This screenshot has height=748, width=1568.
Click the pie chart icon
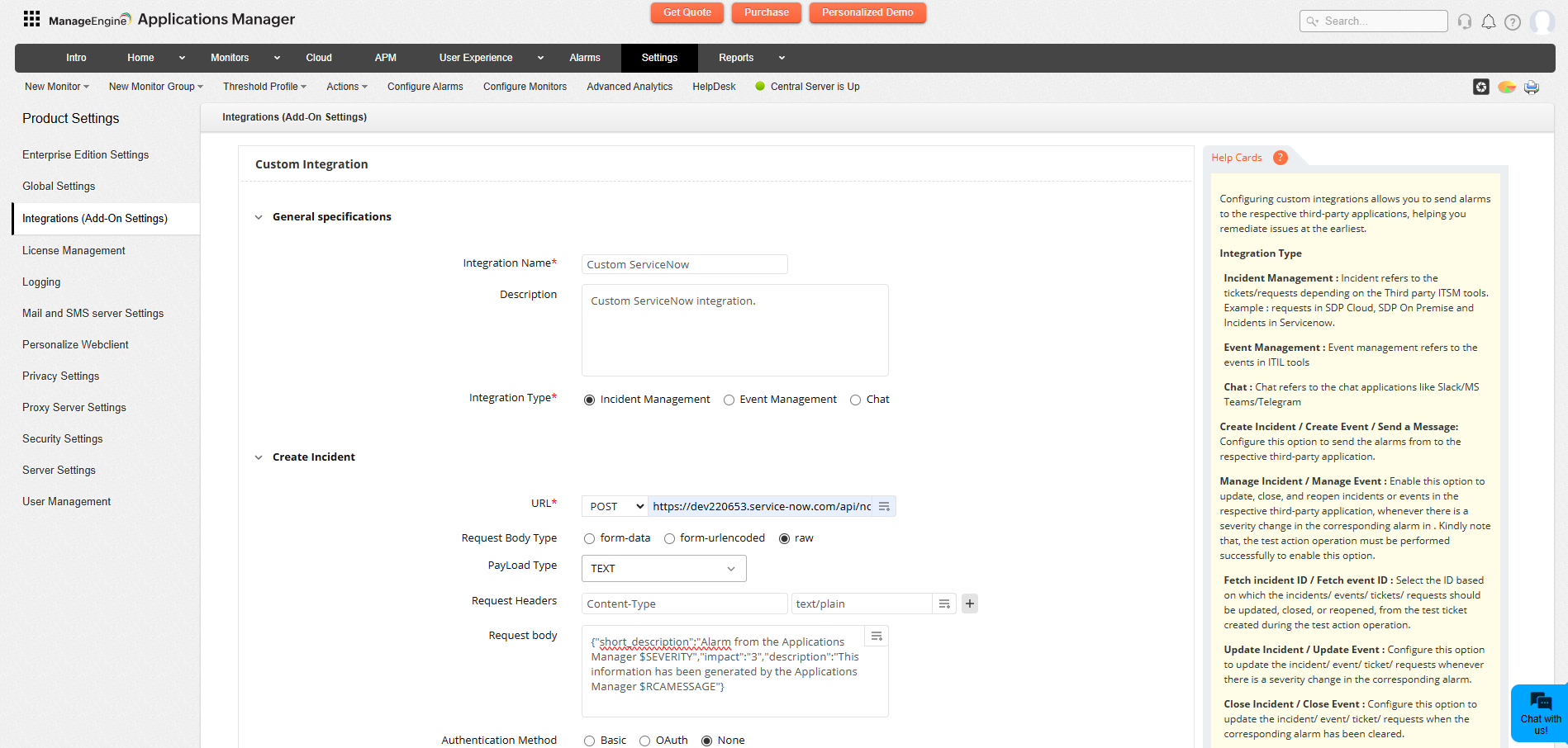coord(1507,87)
